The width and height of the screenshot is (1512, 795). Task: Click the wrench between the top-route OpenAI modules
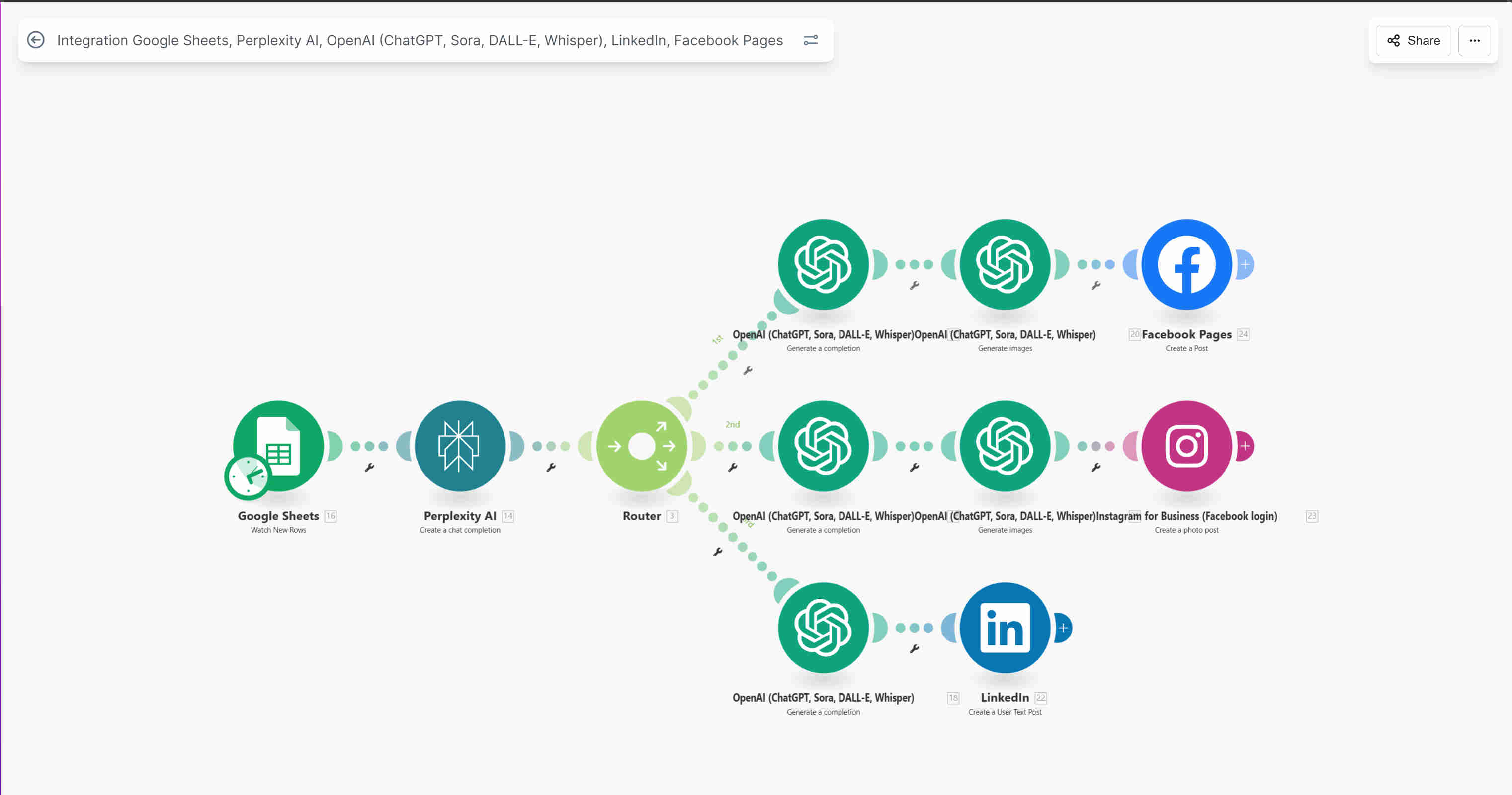coord(914,286)
